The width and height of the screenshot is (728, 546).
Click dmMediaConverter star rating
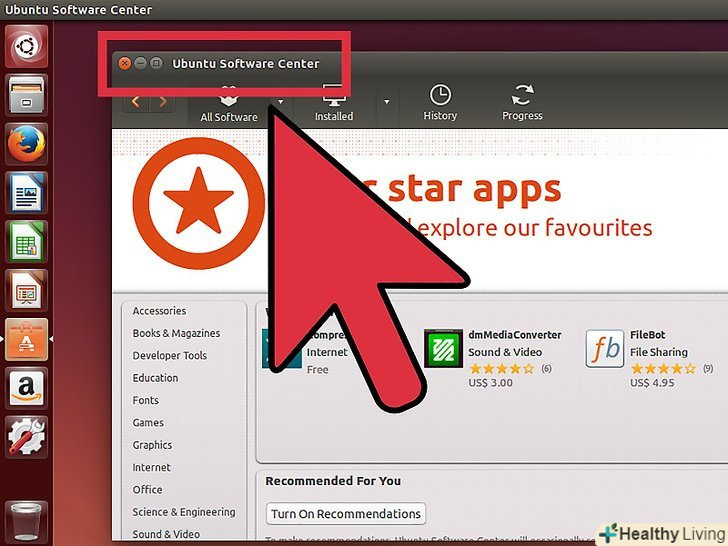(x=502, y=369)
